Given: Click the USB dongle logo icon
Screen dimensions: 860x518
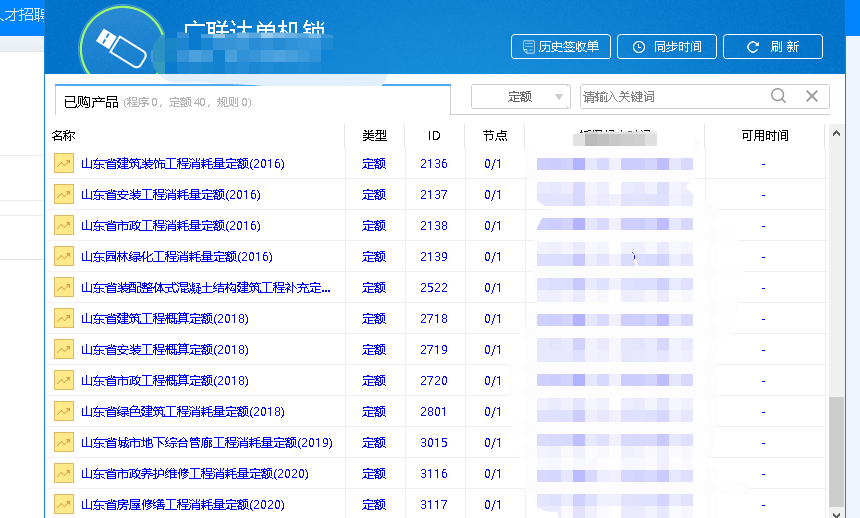Looking at the screenshot, I should pyautogui.click(x=121, y=48).
